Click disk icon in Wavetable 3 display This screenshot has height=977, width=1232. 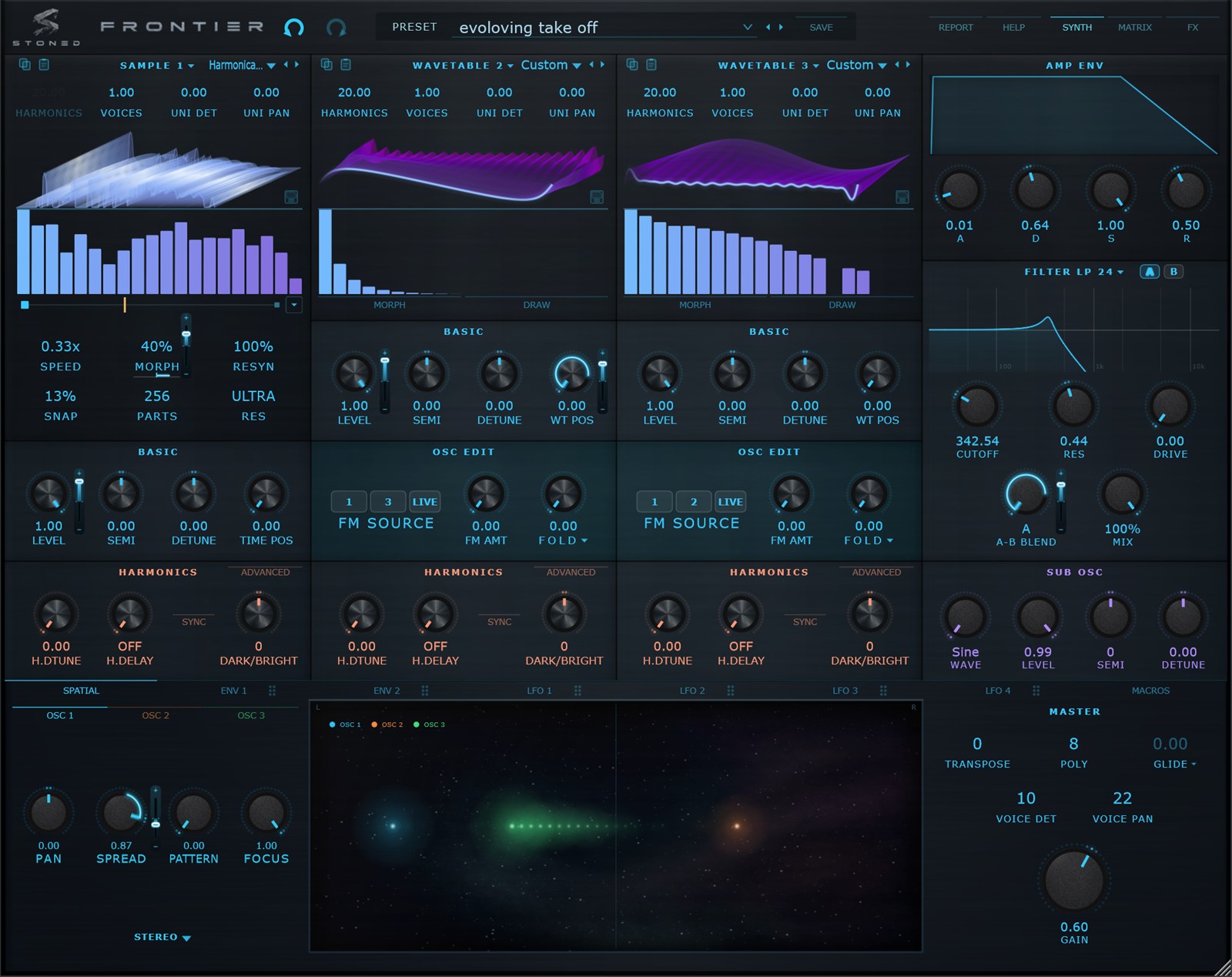[902, 197]
